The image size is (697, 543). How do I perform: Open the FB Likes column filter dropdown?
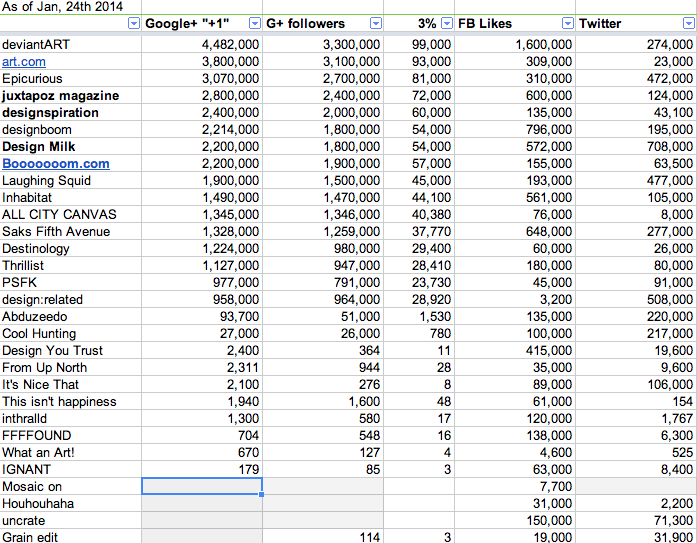(x=568, y=24)
